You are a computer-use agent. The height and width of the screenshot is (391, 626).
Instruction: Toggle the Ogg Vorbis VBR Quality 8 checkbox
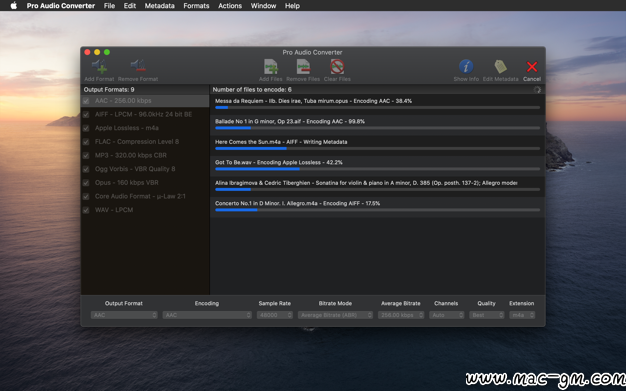(86, 169)
